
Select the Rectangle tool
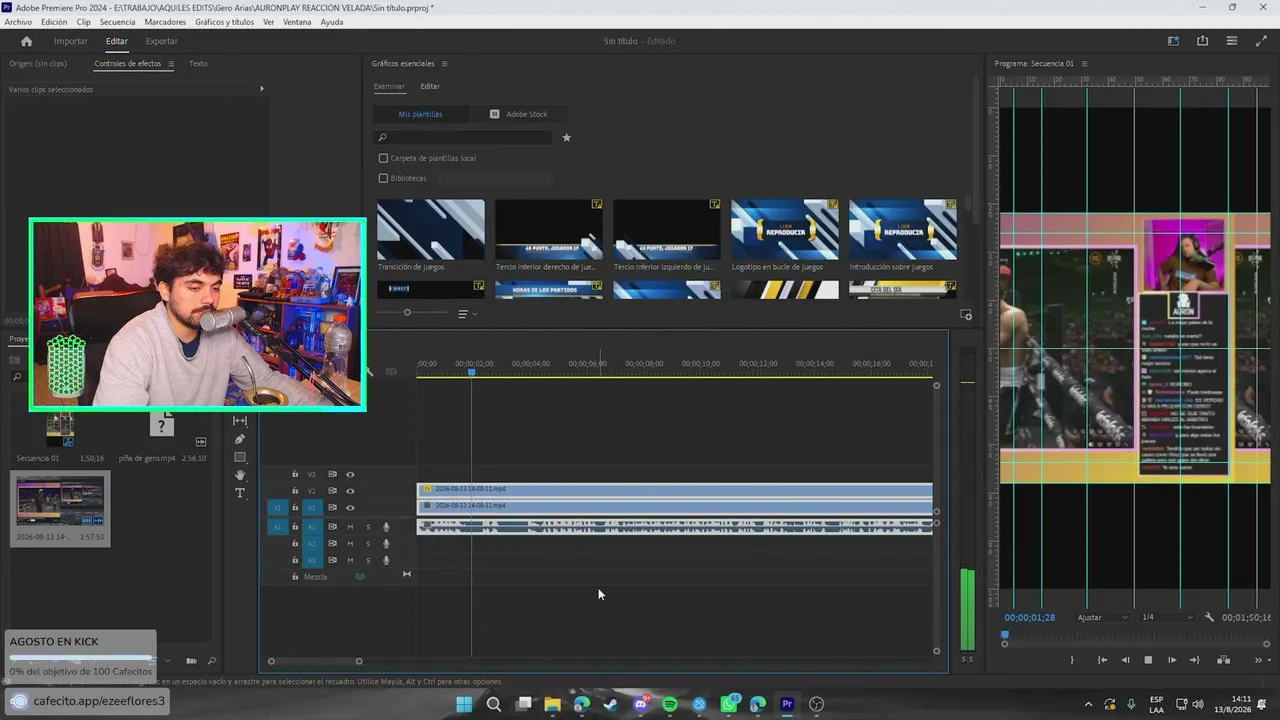click(240, 457)
